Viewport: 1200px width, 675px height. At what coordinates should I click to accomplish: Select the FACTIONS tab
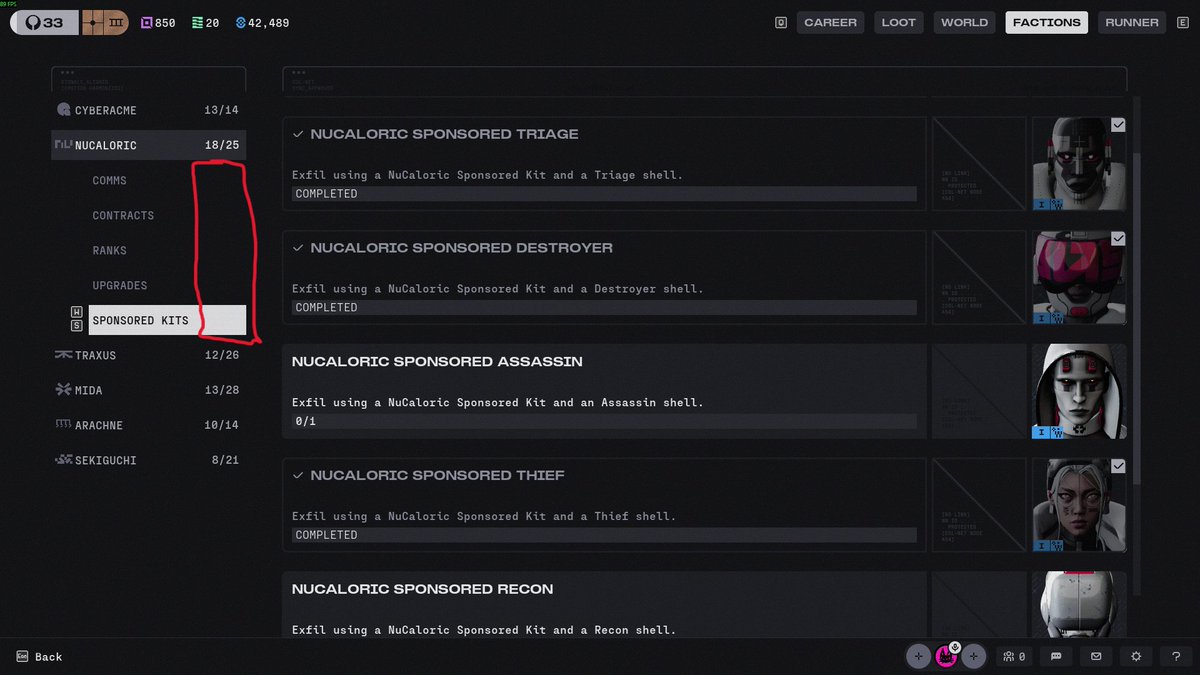(1047, 22)
